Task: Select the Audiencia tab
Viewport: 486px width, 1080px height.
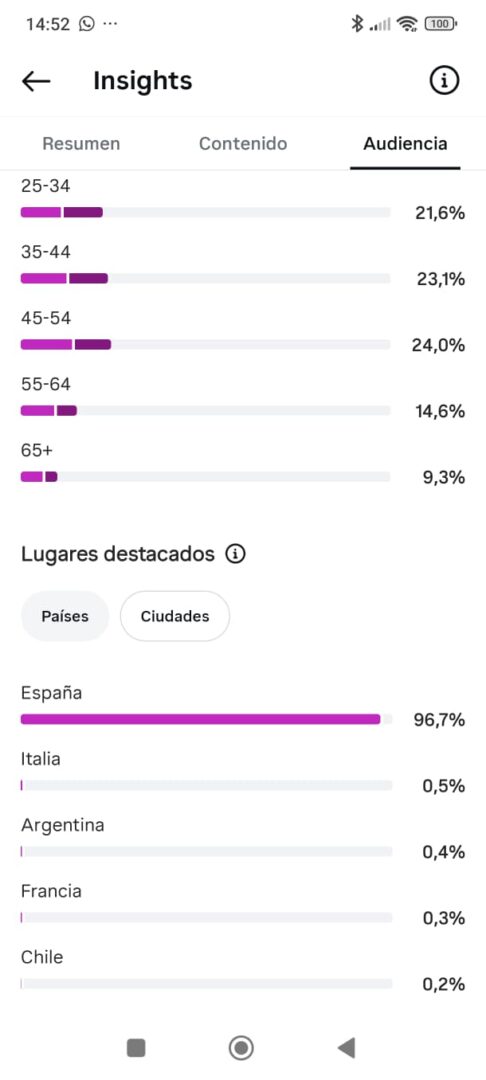Action: click(x=405, y=143)
